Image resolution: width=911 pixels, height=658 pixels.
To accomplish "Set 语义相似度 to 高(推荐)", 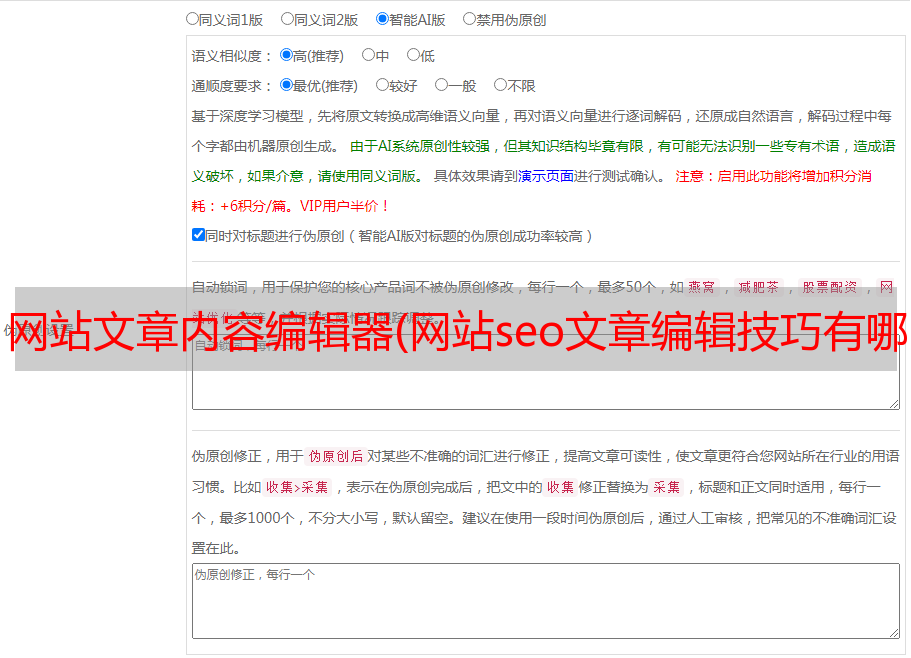I will 286,55.
